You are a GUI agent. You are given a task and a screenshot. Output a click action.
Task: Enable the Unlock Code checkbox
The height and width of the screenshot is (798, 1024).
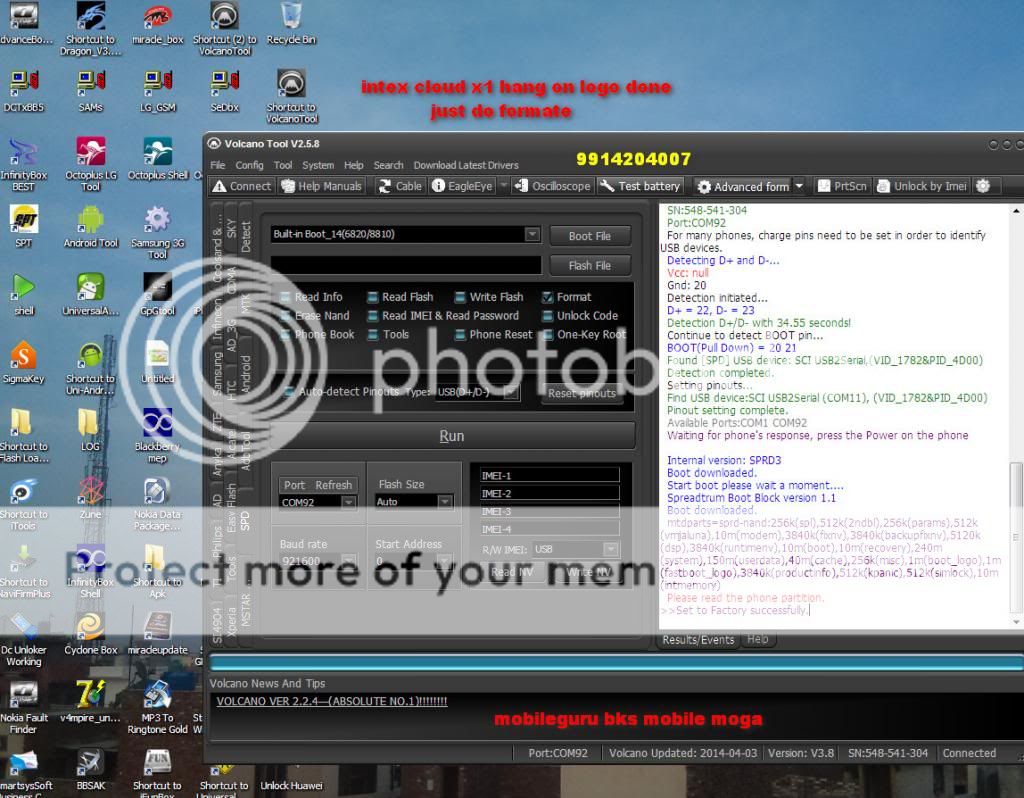point(547,316)
